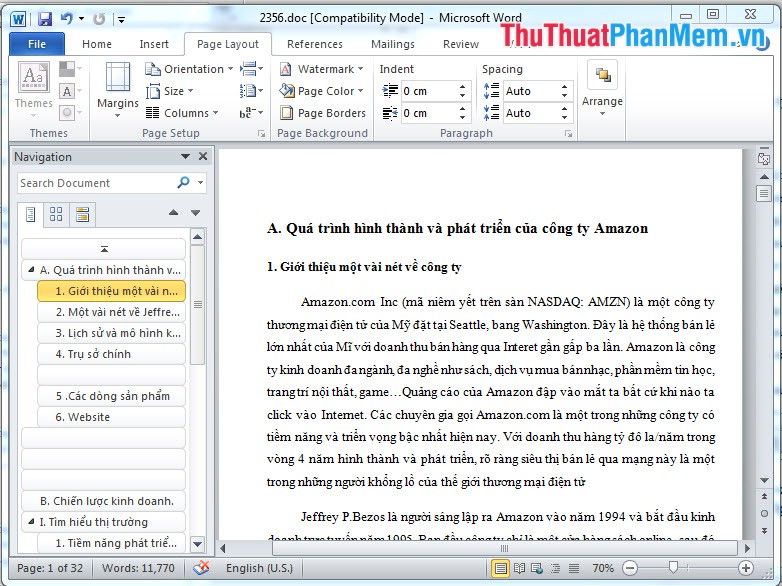Select heading '6. Website'

coord(111,417)
